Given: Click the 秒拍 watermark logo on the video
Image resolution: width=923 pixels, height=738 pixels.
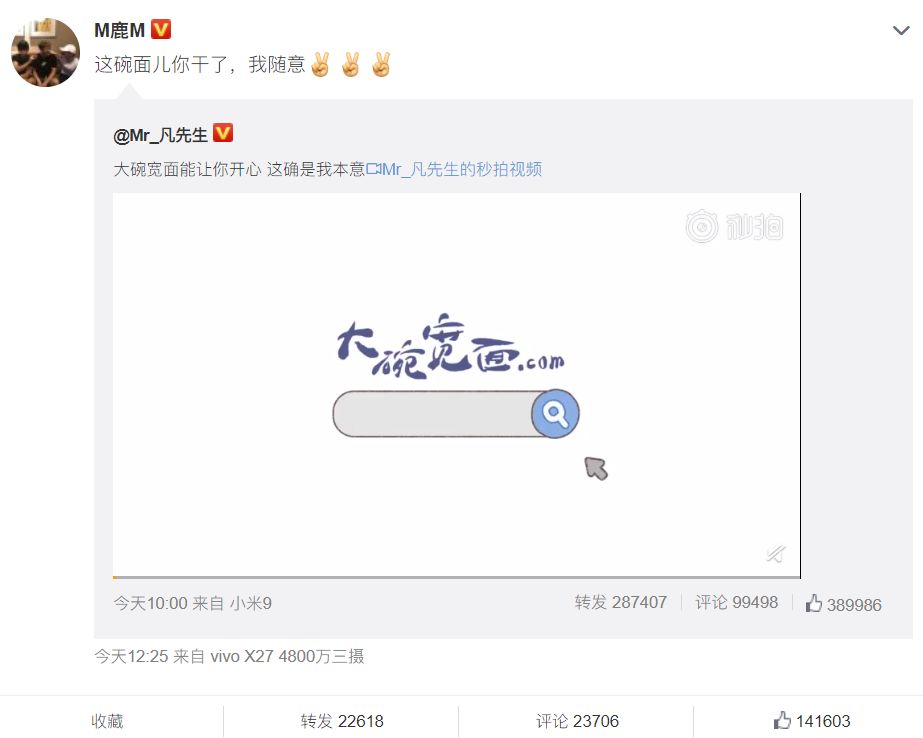Looking at the screenshot, I should [x=734, y=227].
